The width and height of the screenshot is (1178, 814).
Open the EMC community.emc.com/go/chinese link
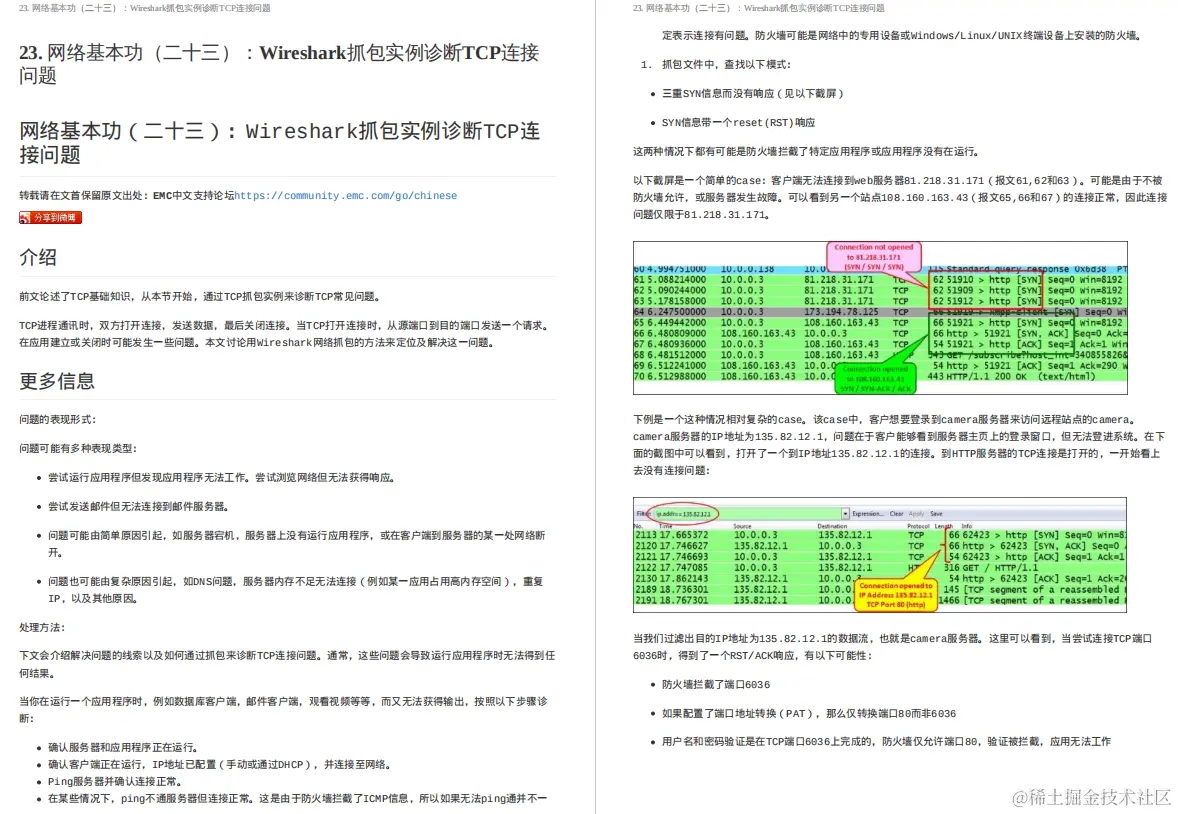click(345, 195)
